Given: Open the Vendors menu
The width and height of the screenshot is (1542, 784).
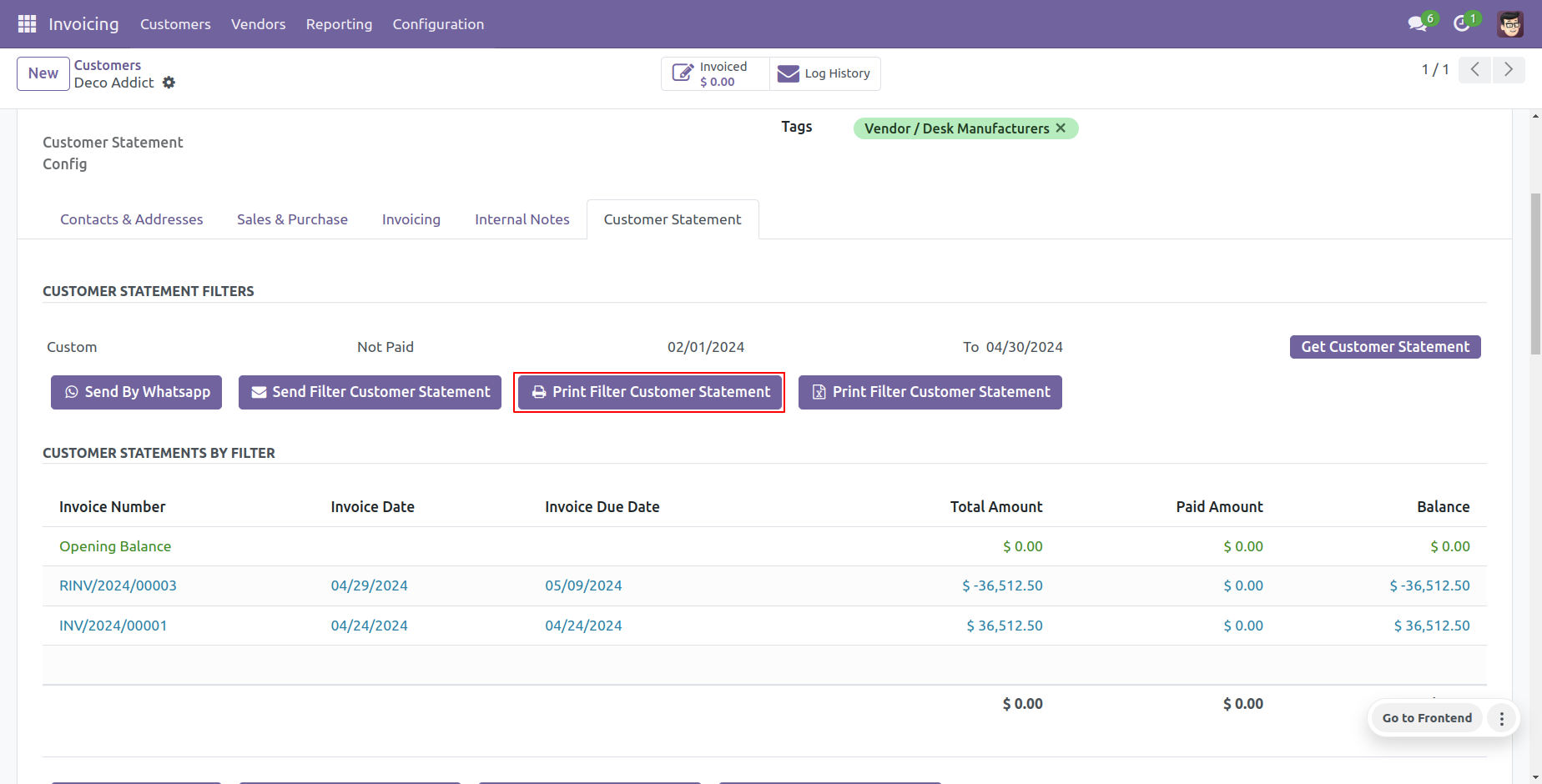Looking at the screenshot, I should tap(259, 24).
